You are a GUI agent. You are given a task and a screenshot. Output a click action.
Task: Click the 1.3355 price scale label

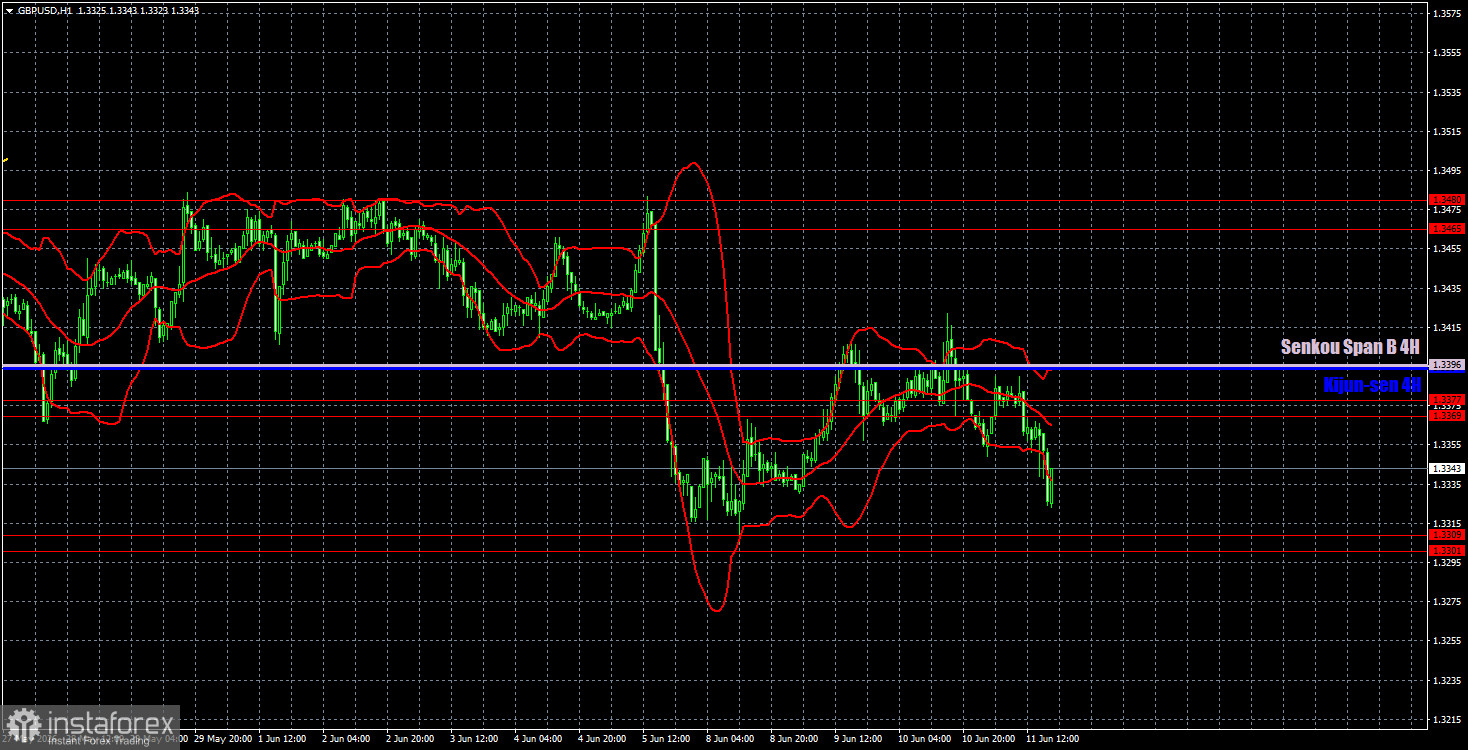(x=1447, y=444)
